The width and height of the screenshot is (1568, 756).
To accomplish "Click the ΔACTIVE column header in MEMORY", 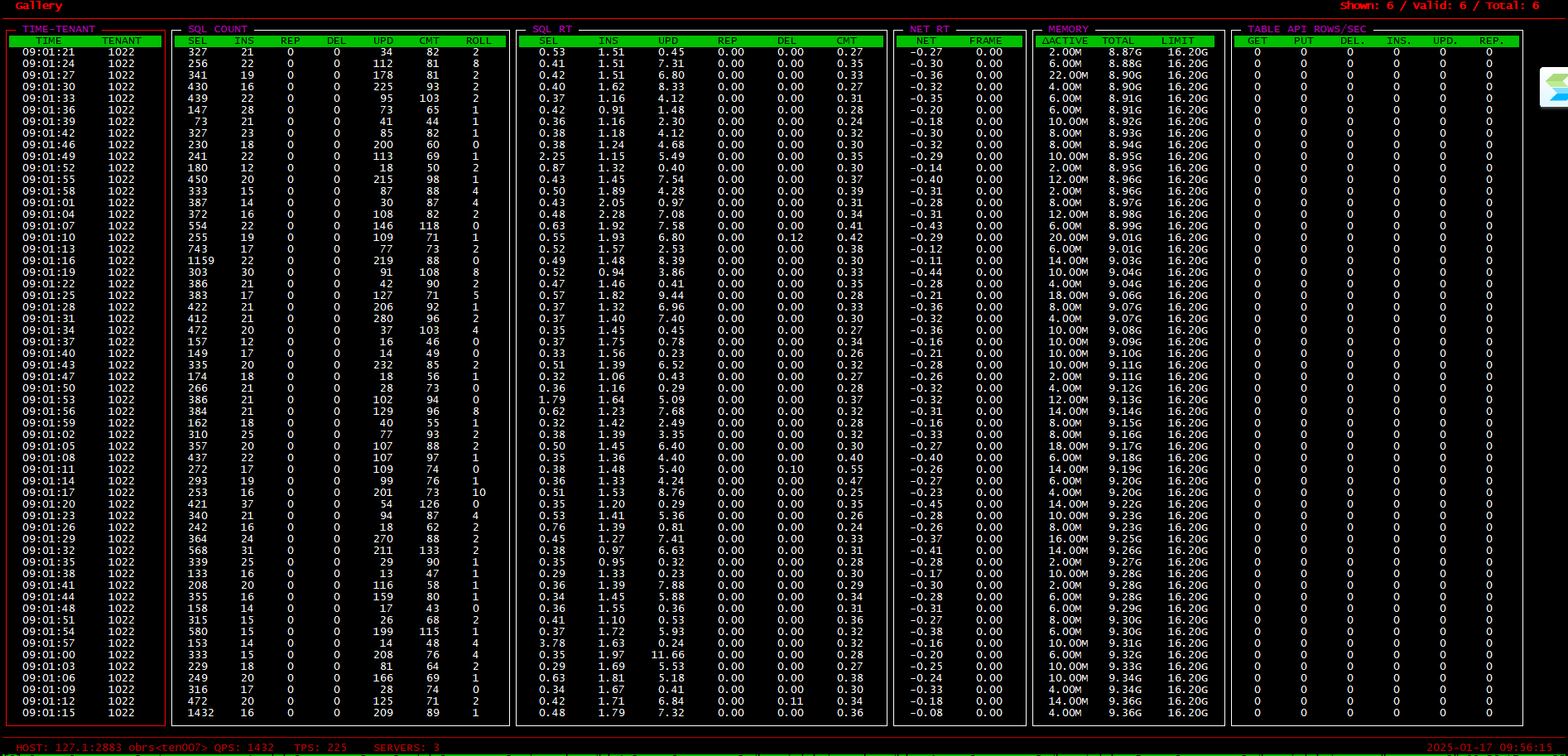I will click(1065, 41).
